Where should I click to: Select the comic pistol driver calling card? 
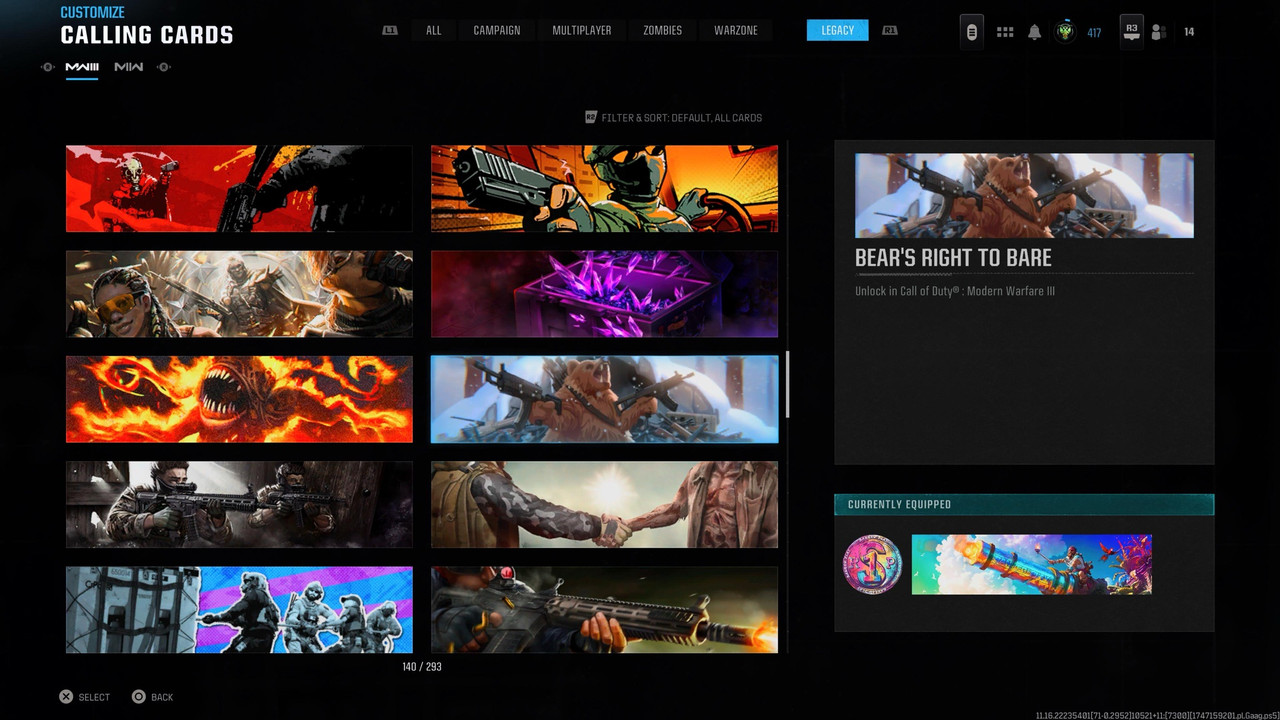pyautogui.click(x=604, y=188)
